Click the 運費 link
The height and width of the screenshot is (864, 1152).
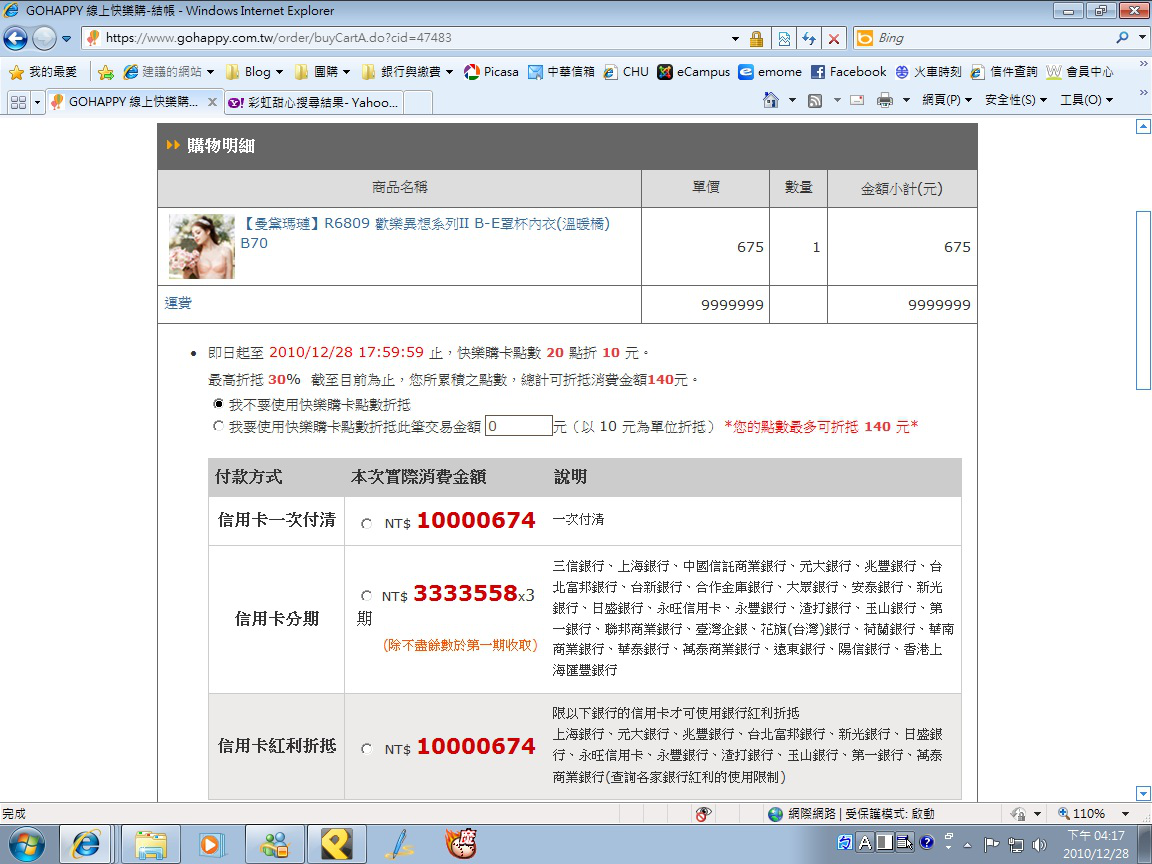point(178,303)
